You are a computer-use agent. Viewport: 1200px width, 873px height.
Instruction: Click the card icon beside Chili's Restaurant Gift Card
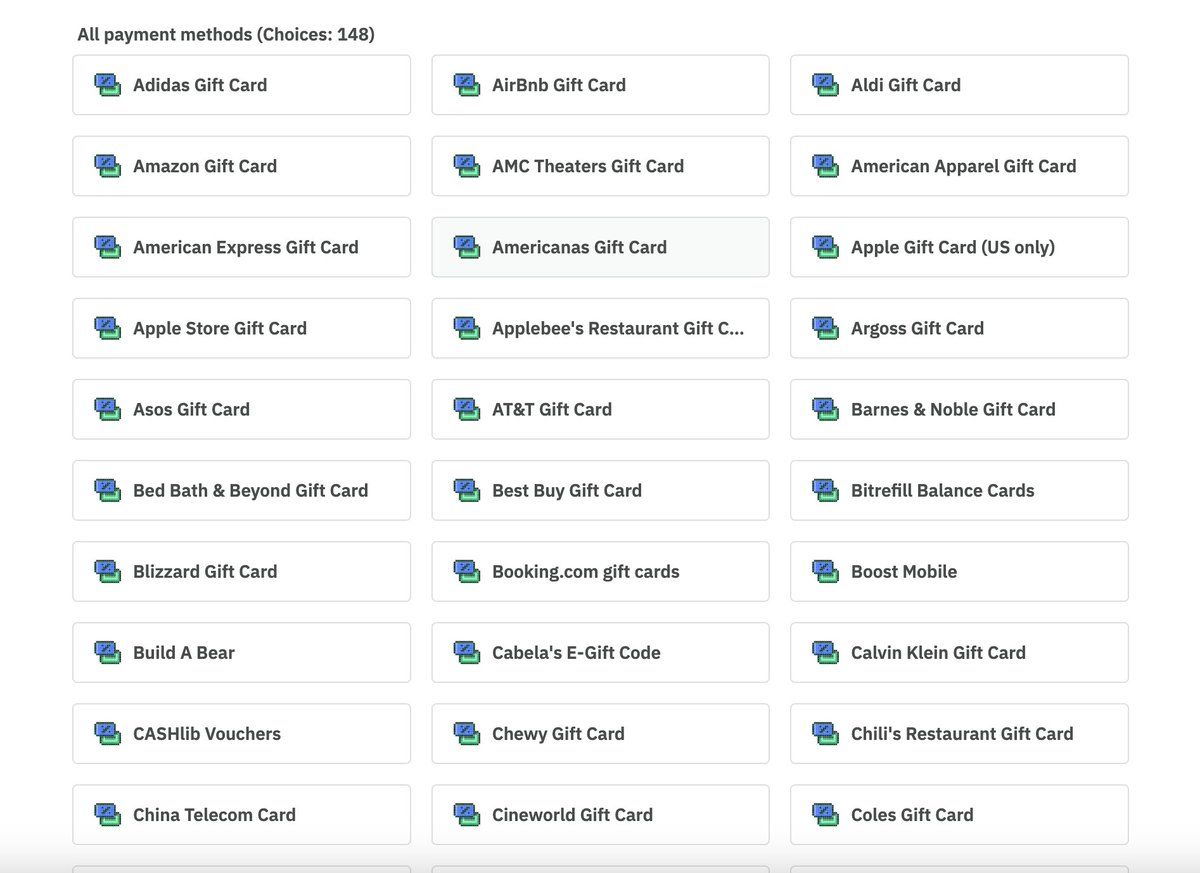click(825, 733)
